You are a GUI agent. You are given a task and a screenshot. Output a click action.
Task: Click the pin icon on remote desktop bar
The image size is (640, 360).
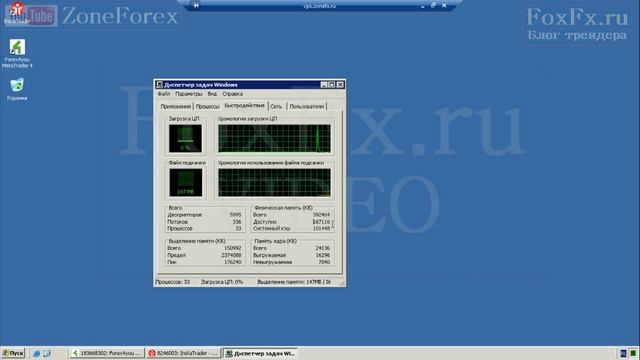[196, 5]
